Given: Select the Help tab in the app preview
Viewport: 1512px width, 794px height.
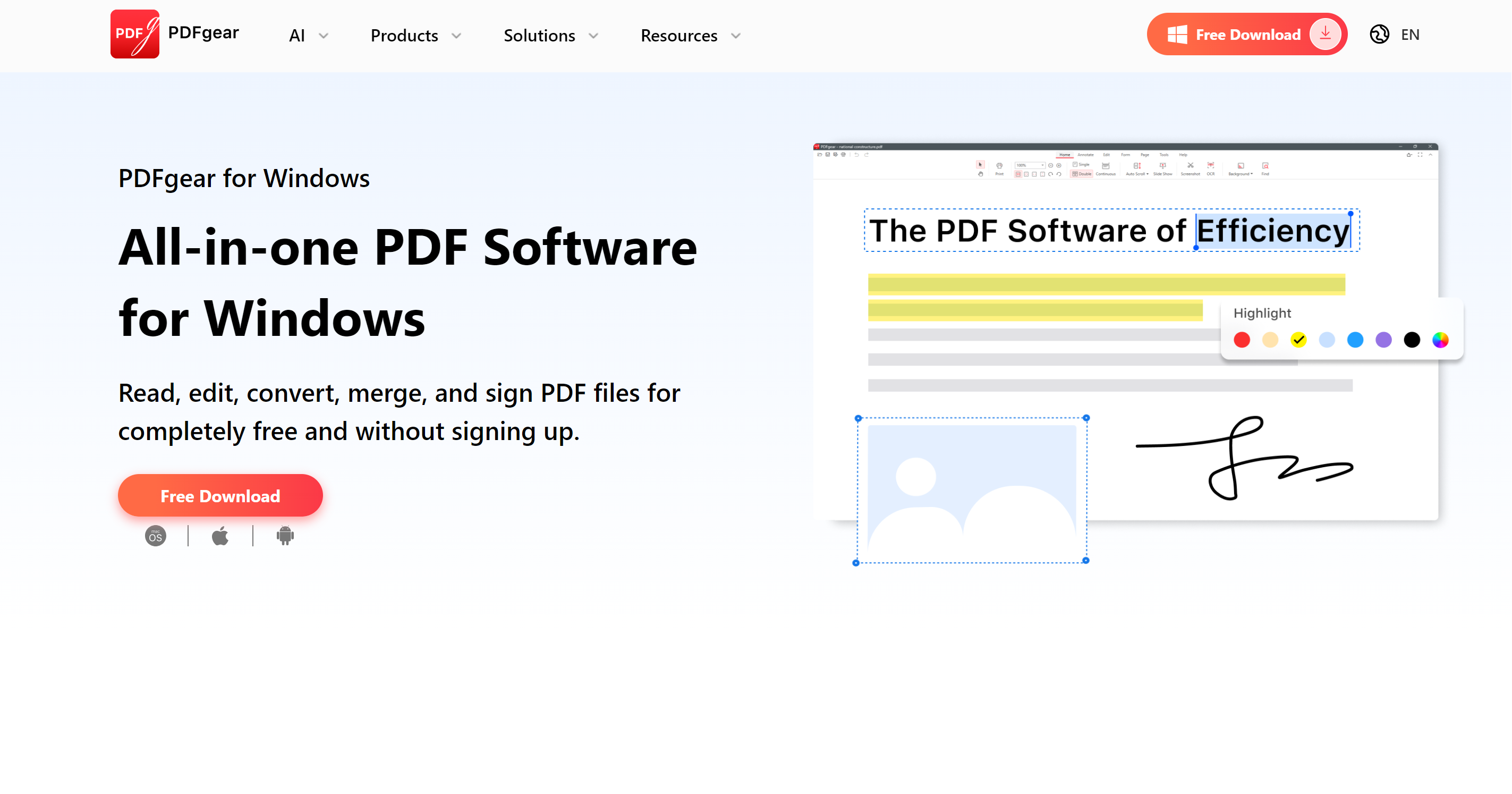Looking at the screenshot, I should coord(1183,155).
